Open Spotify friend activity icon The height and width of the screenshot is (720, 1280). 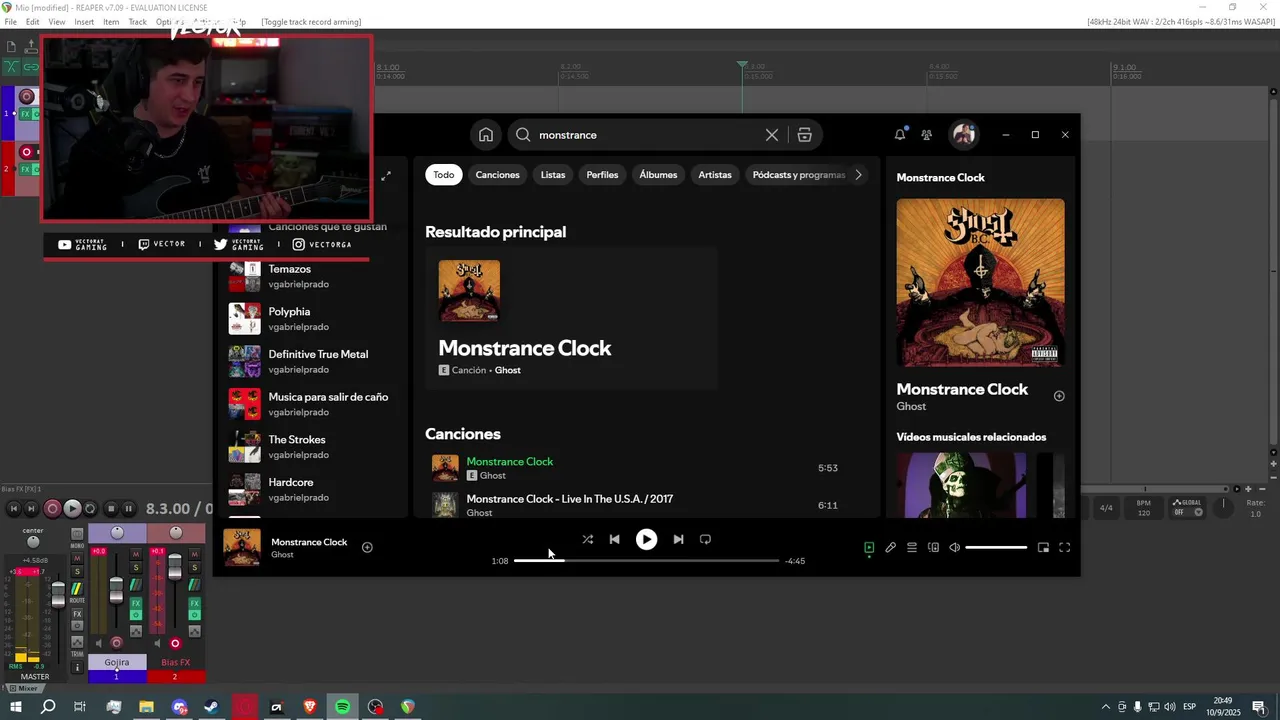click(x=927, y=135)
